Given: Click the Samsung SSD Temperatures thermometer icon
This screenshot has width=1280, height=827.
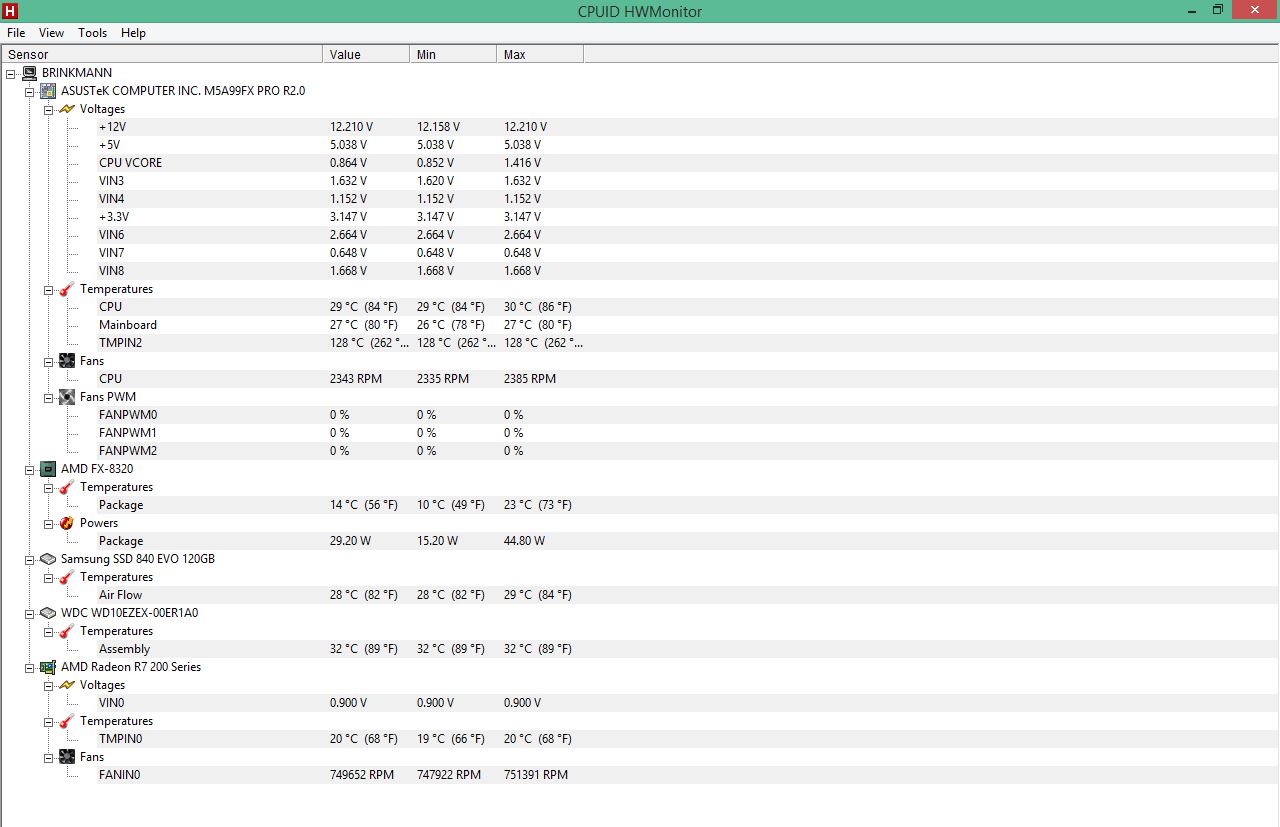Looking at the screenshot, I should (x=67, y=577).
